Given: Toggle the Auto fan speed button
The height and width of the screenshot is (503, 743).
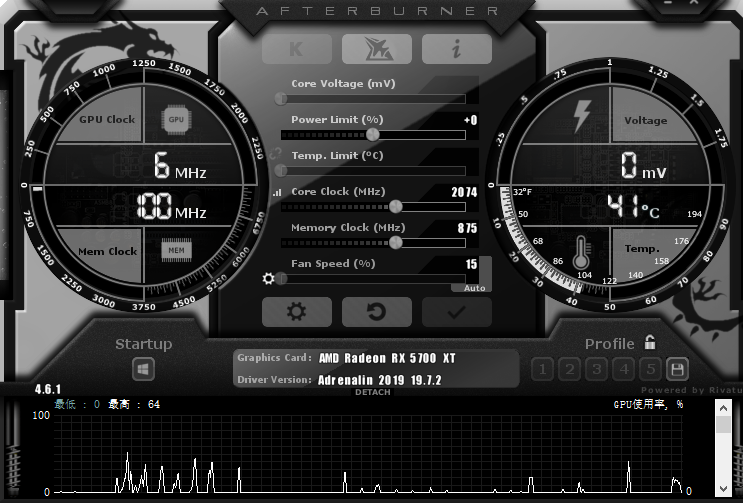Looking at the screenshot, I should pyautogui.click(x=474, y=288).
